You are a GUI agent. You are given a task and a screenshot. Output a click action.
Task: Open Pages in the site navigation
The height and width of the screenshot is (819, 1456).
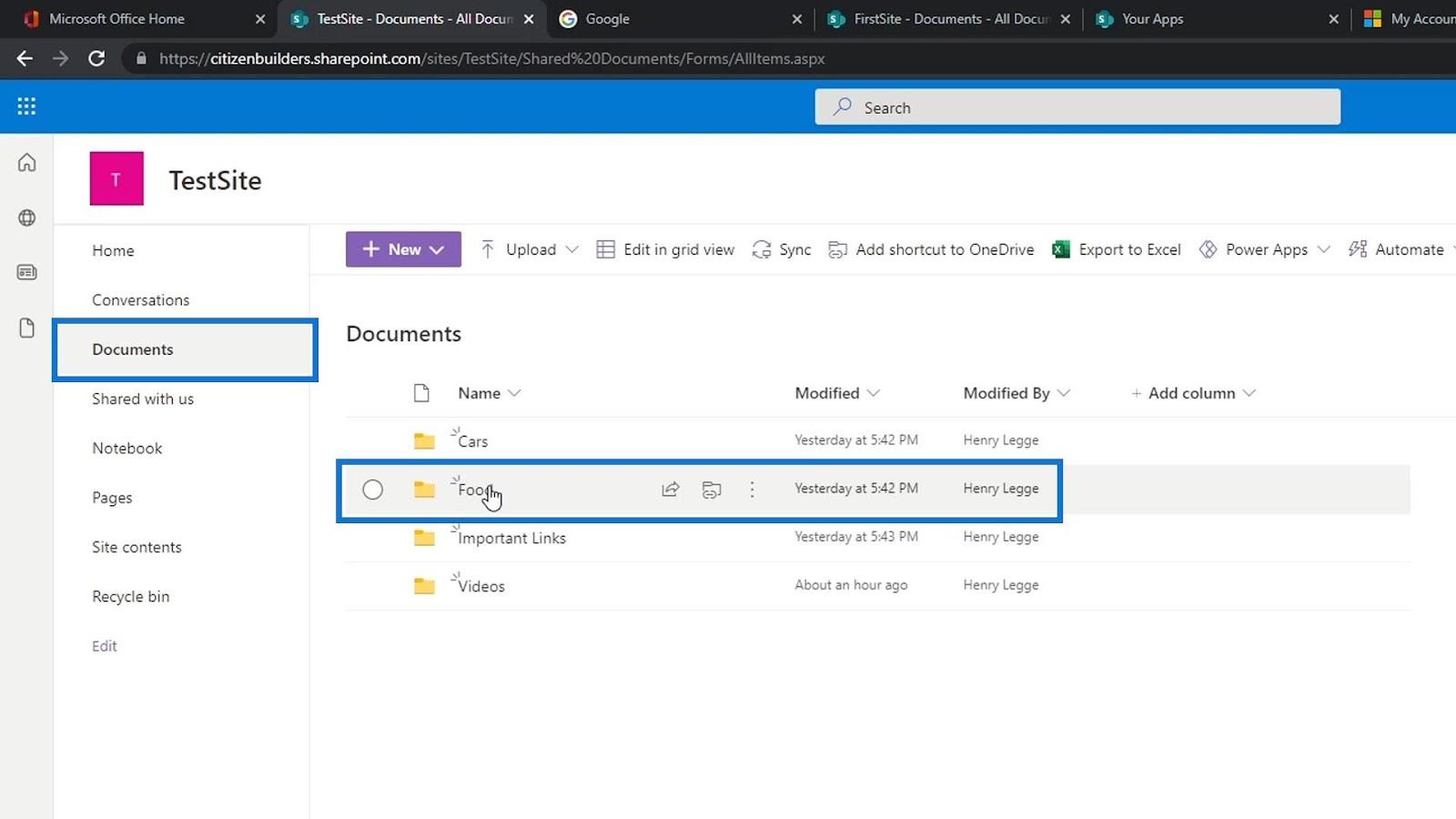[112, 498]
